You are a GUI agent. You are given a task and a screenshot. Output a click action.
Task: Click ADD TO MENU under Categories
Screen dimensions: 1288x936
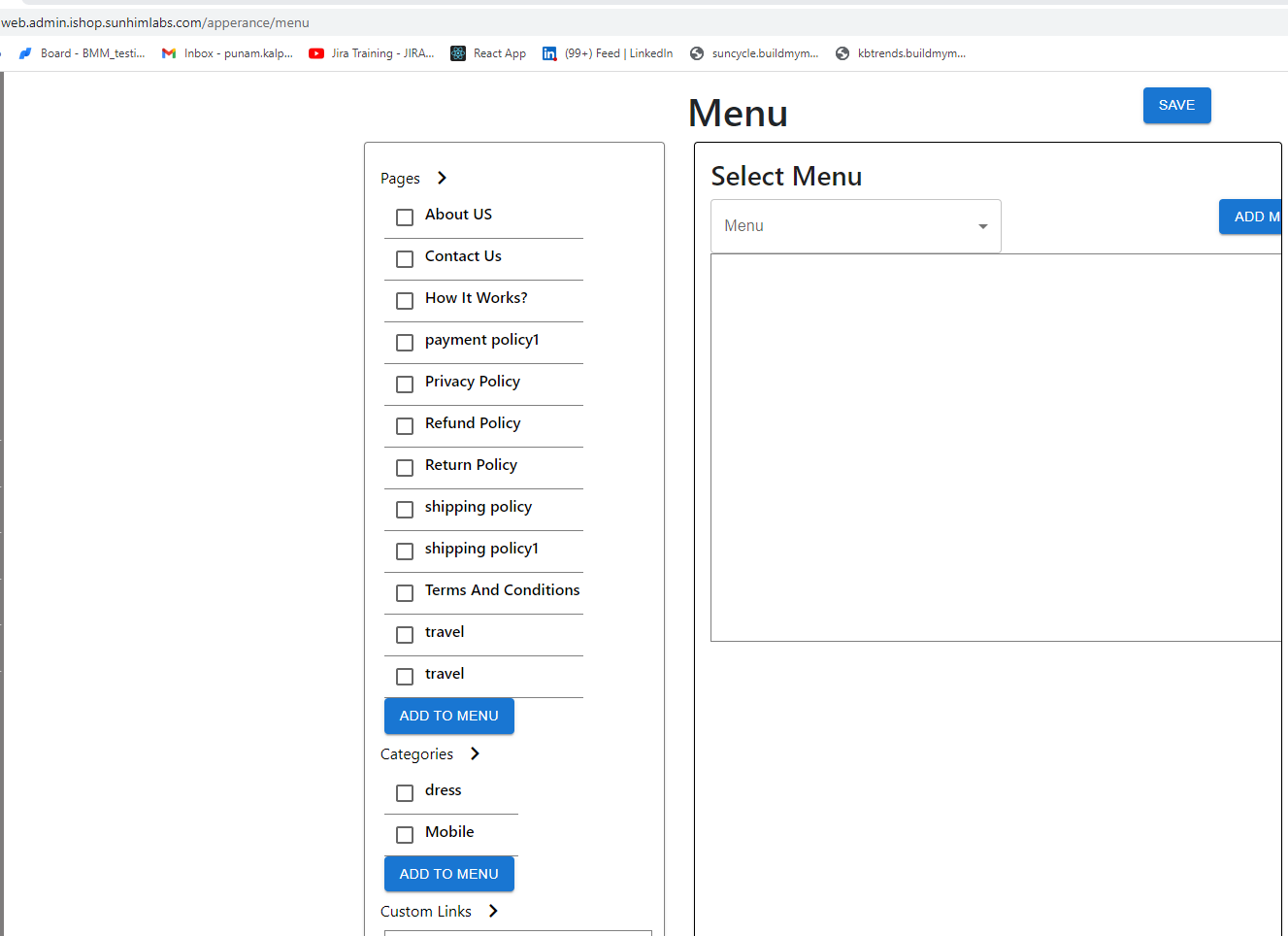tap(449, 874)
